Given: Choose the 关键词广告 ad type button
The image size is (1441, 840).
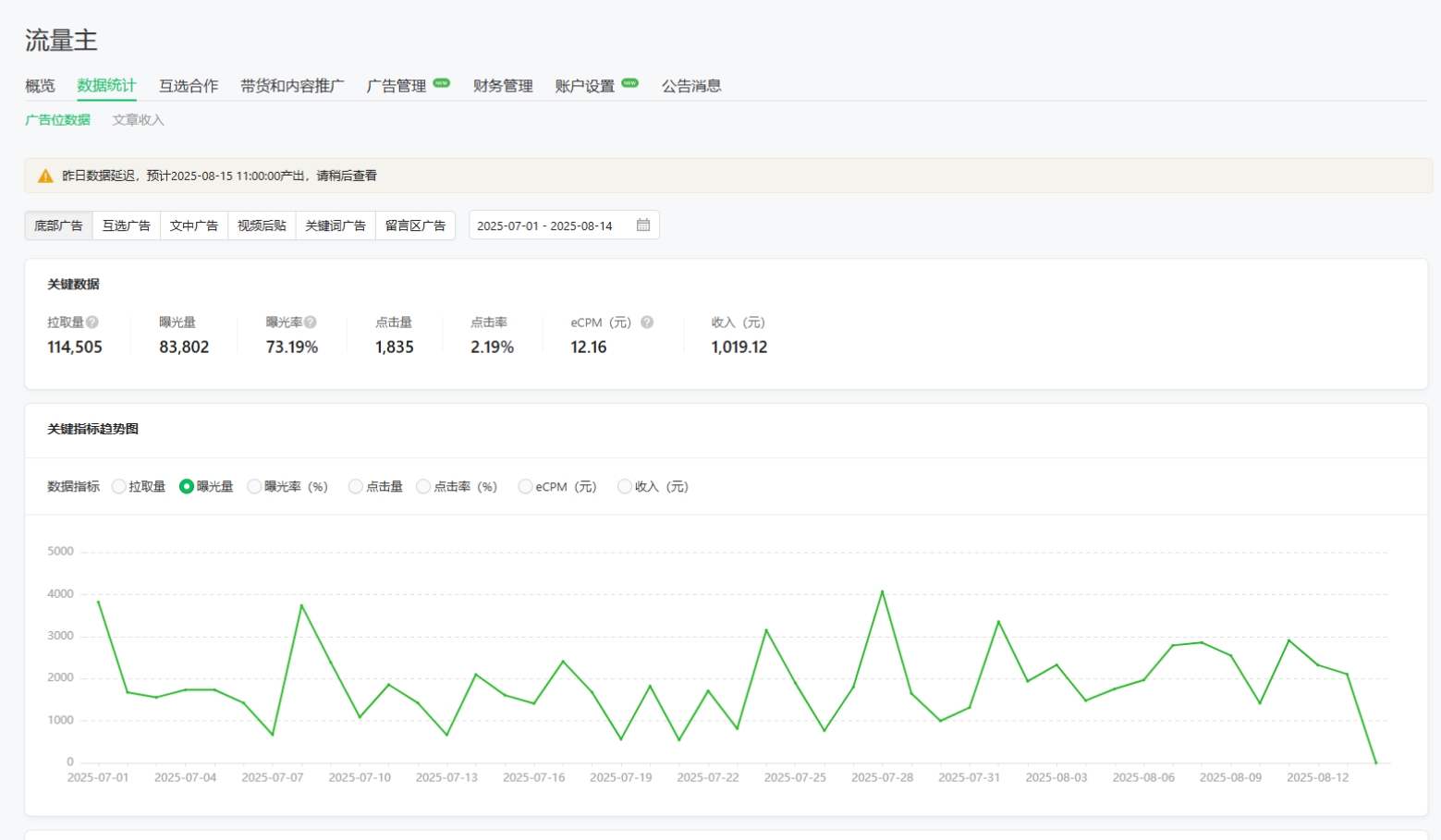Looking at the screenshot, I should [336, 225].
